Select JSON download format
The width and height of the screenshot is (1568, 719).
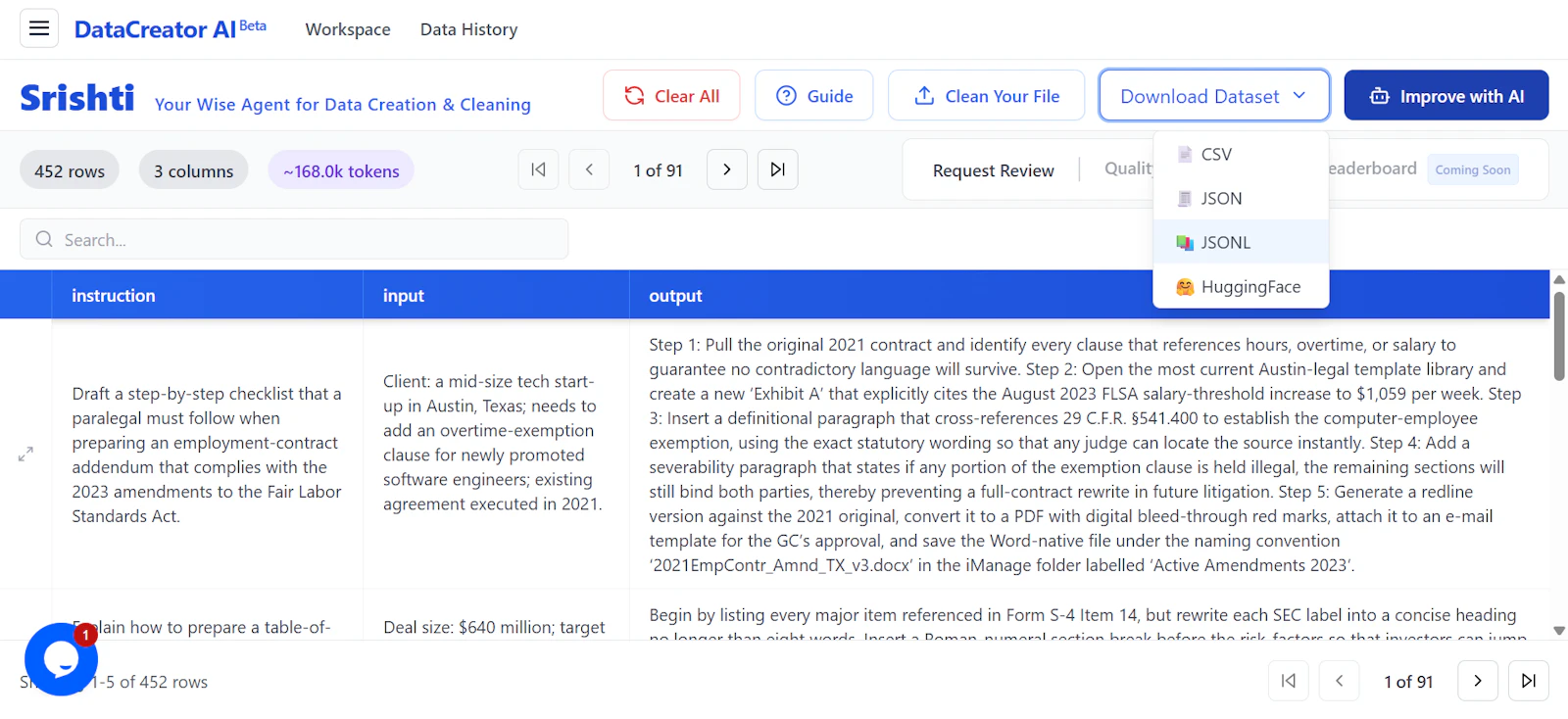point(1242,198)
